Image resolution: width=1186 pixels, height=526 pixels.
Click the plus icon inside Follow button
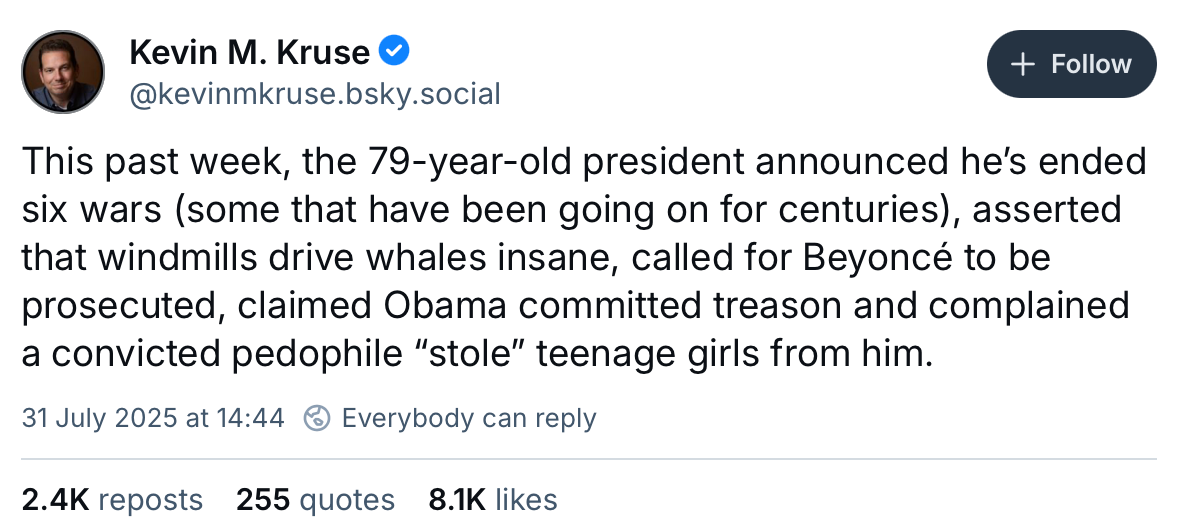(1022, 65)
